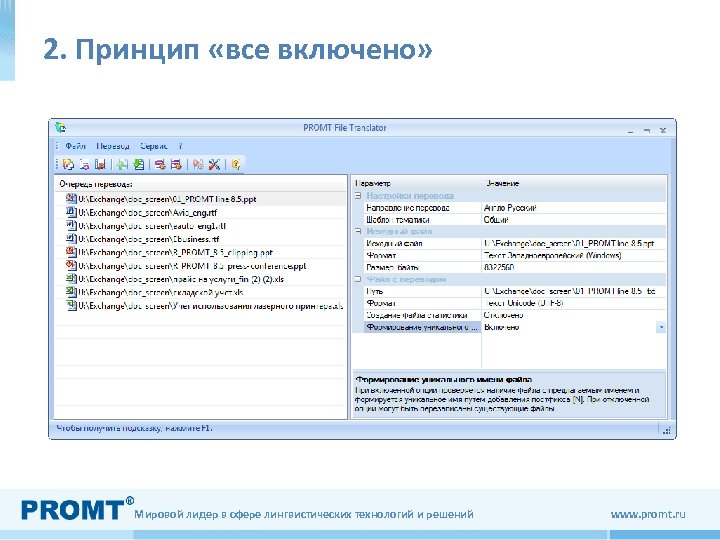Open the dropdown arrow next to Включено
This screenshot has height=540, width=720.
(661, 327)
